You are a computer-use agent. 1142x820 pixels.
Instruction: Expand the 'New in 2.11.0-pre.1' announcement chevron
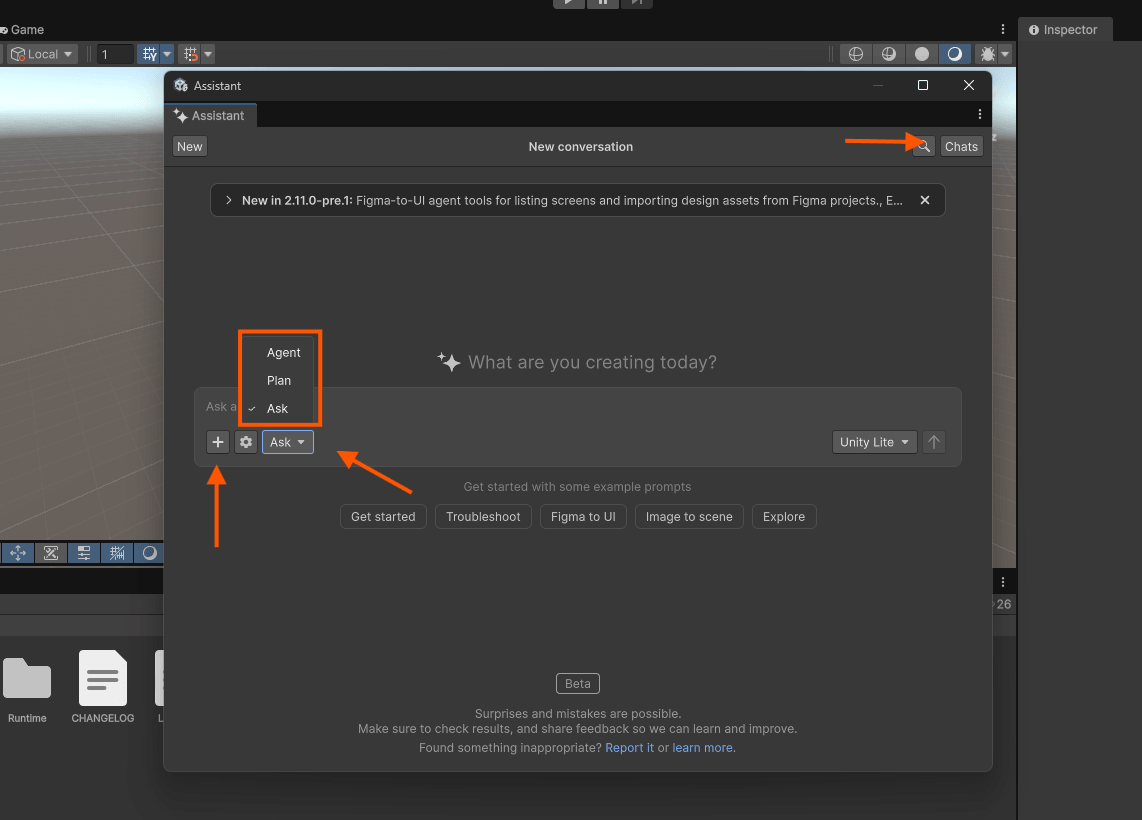tap(229, 200)
